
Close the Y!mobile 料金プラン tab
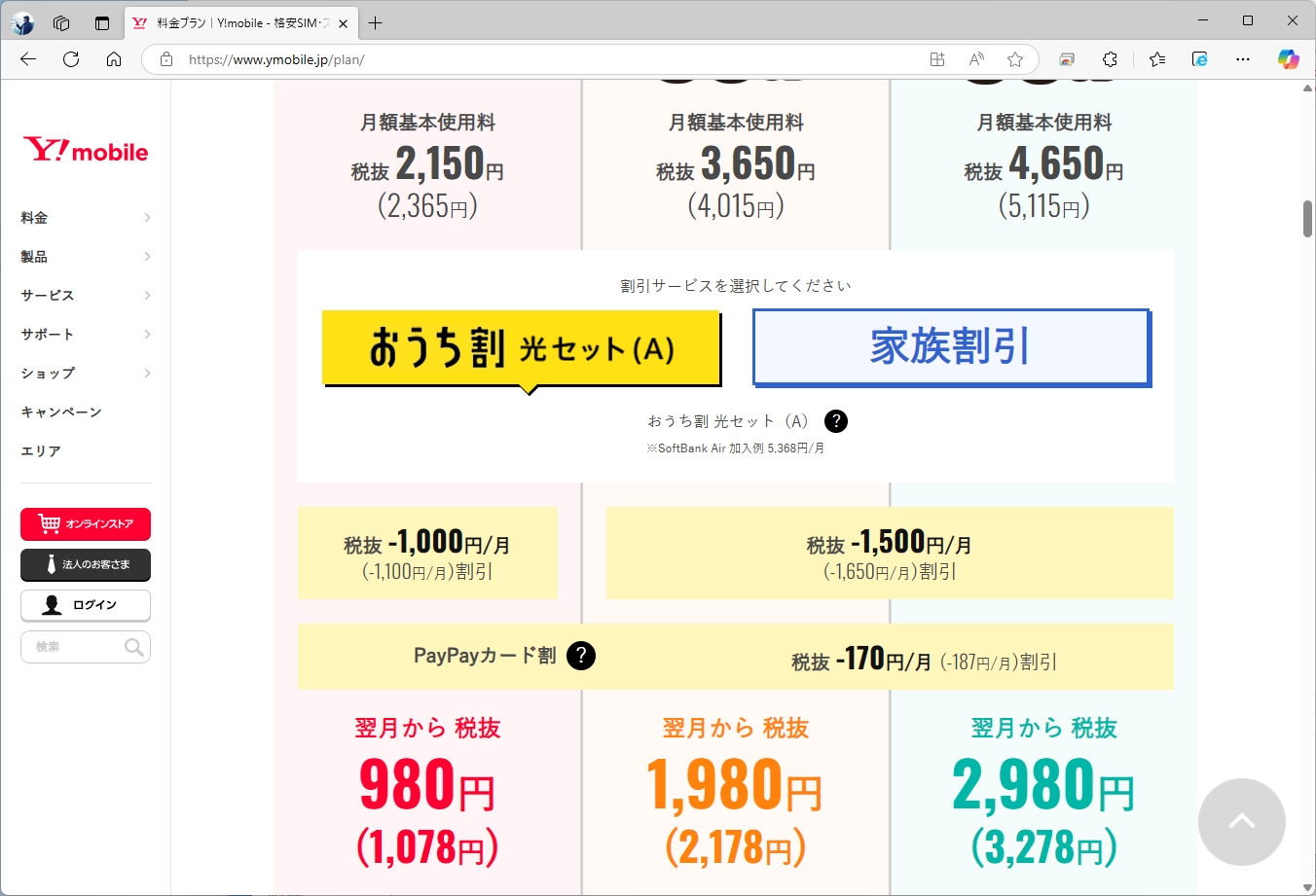click(343, 23)
